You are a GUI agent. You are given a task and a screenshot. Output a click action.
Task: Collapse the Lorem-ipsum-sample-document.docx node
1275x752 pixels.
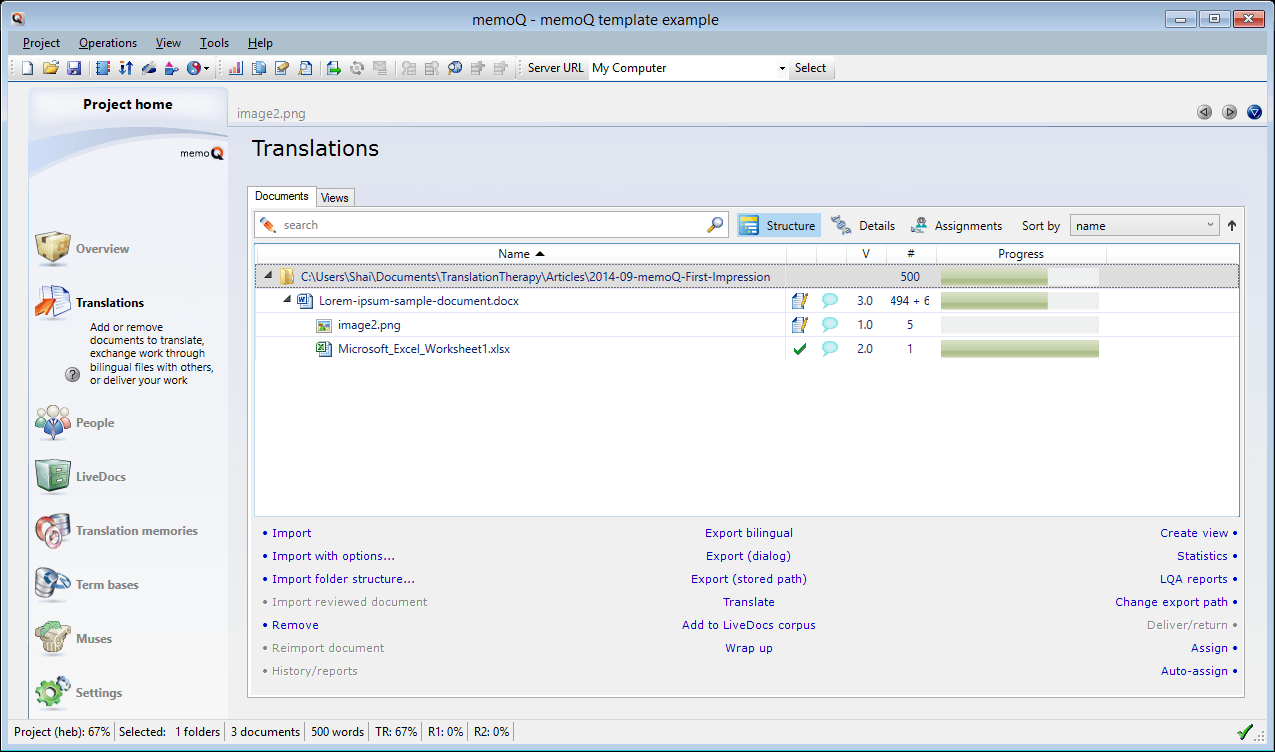pos(287,300)
